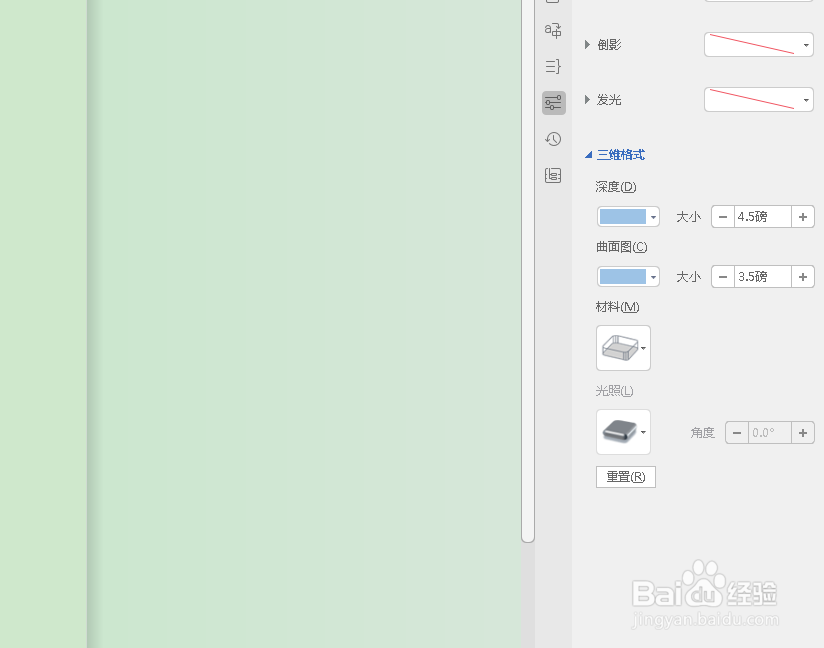Screen dimensions: 824x648
Task: Open the 材料 material dropdown
Action: coord(623,348)
